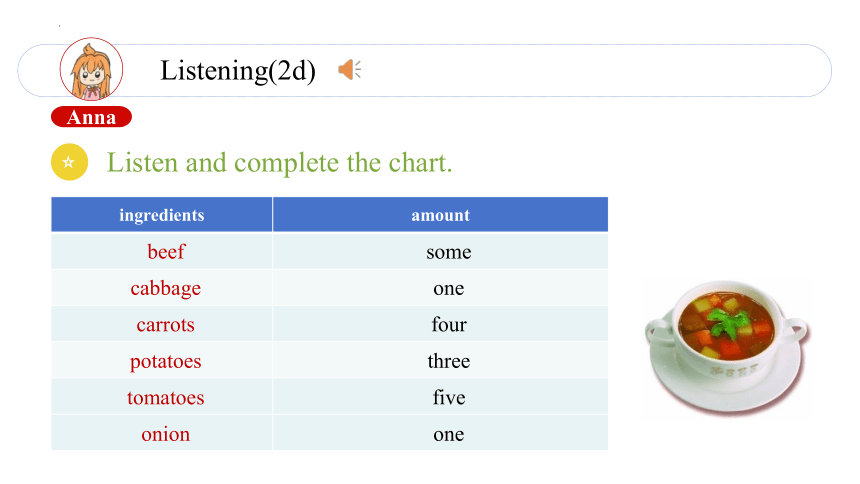Image resolution: width=860 pixels, height=484 pixels.
Task: Click the 'amount' column header
Action: click(440, 215)
